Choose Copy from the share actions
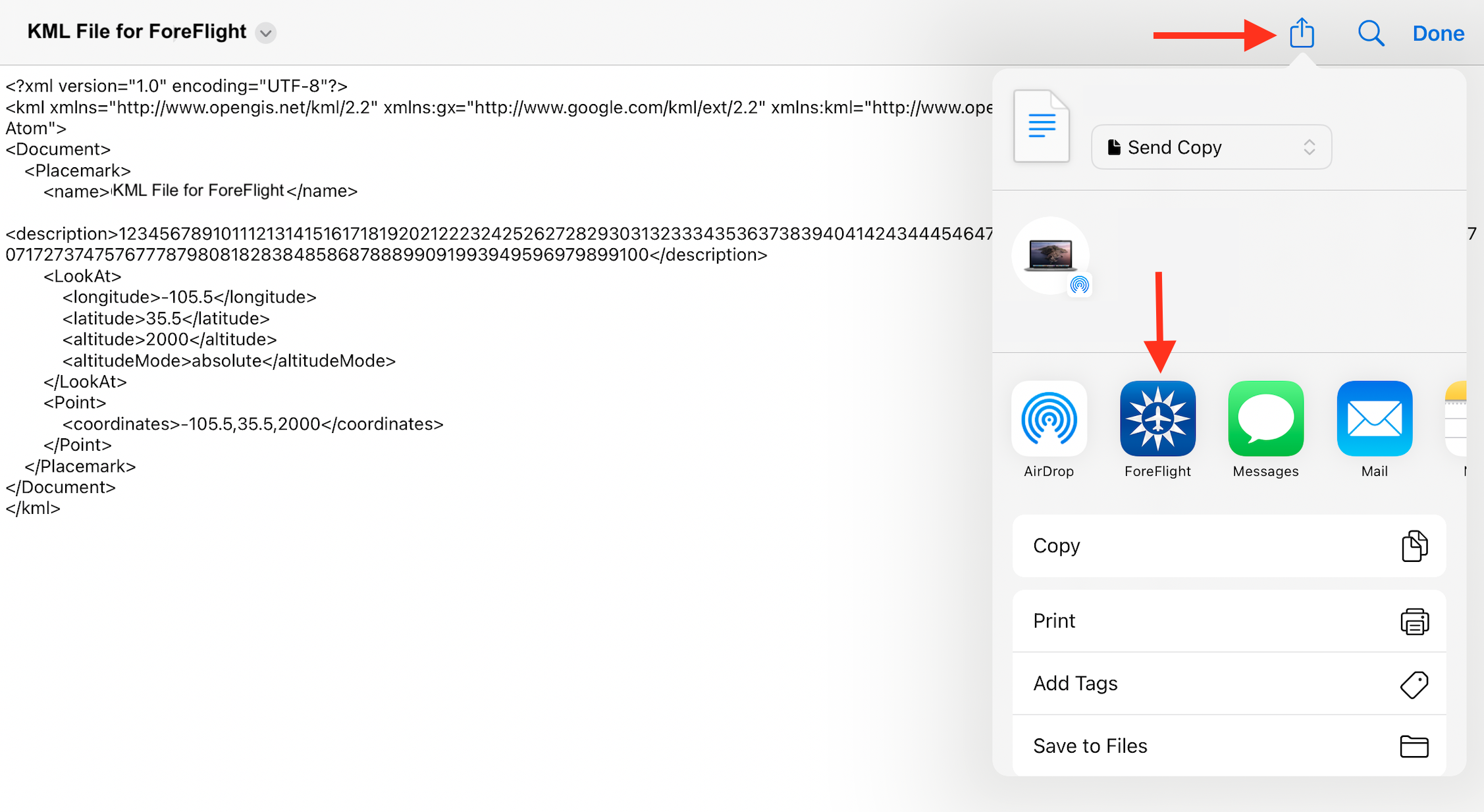 (1229, 546)
